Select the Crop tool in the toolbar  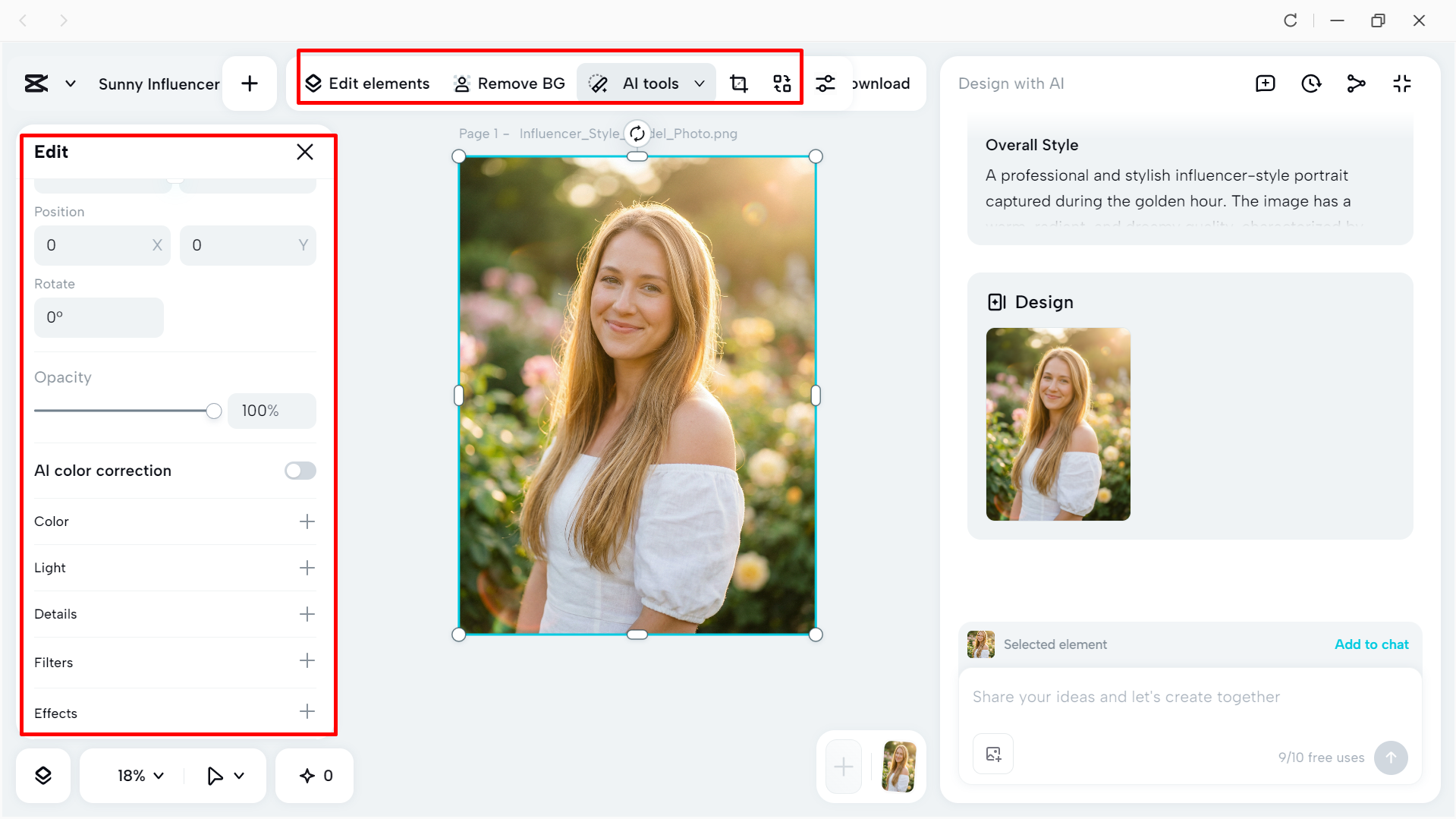[738, 83]
